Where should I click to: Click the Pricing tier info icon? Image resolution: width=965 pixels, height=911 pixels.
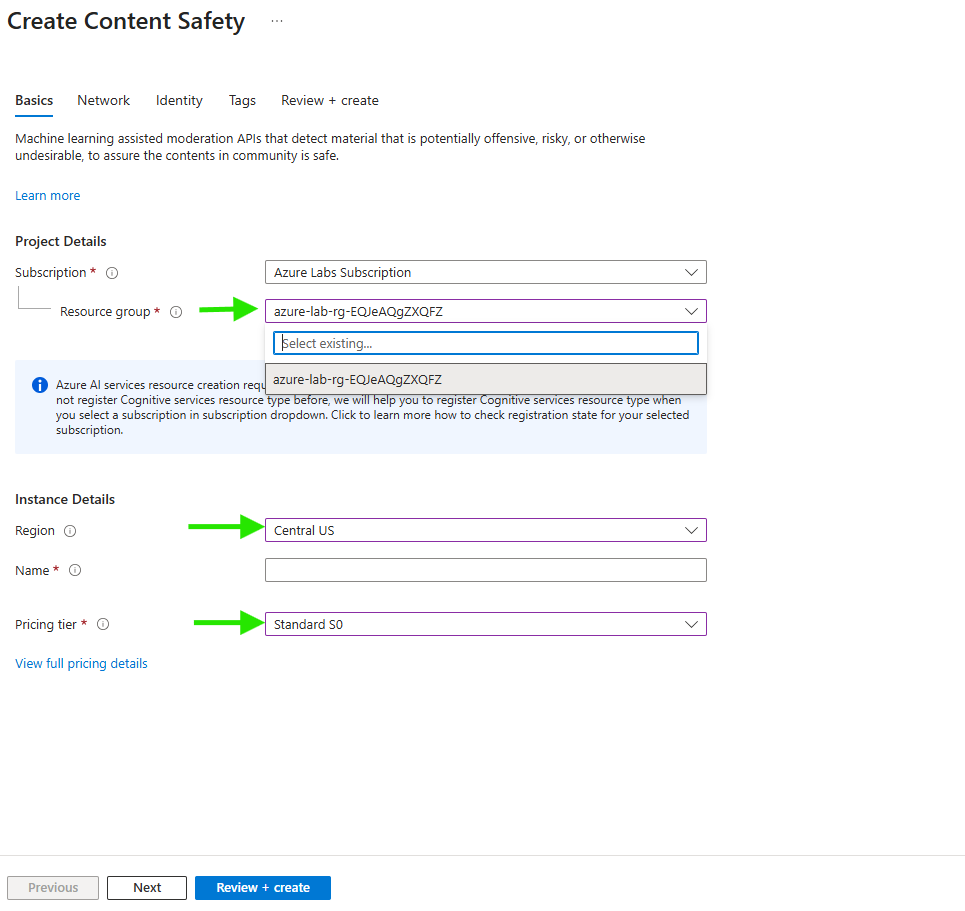pos(102,625)
